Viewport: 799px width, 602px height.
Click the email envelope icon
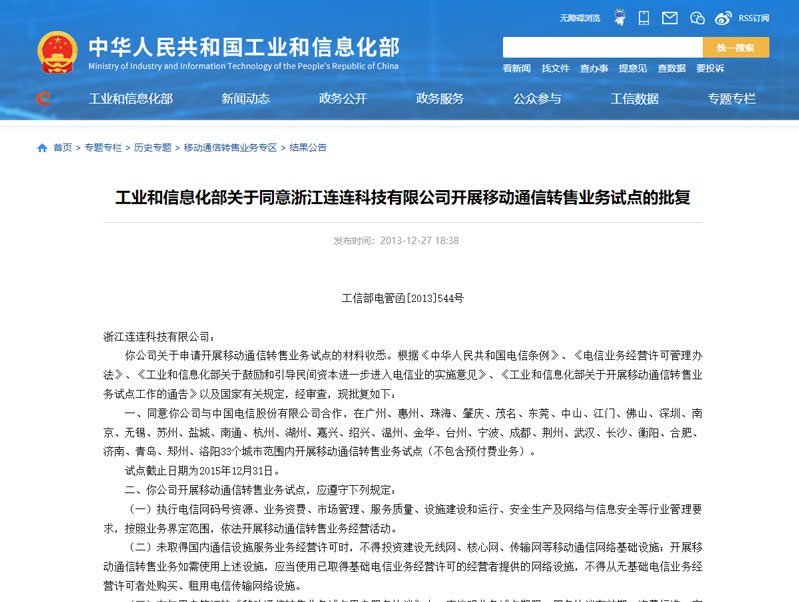[x=670, y=17]
